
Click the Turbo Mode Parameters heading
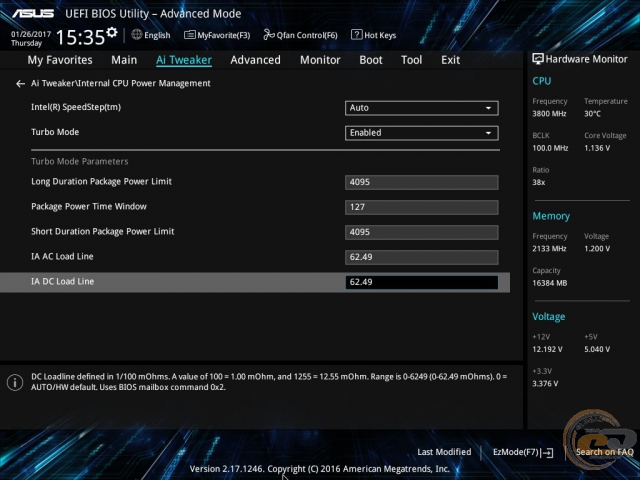point(80,162)
